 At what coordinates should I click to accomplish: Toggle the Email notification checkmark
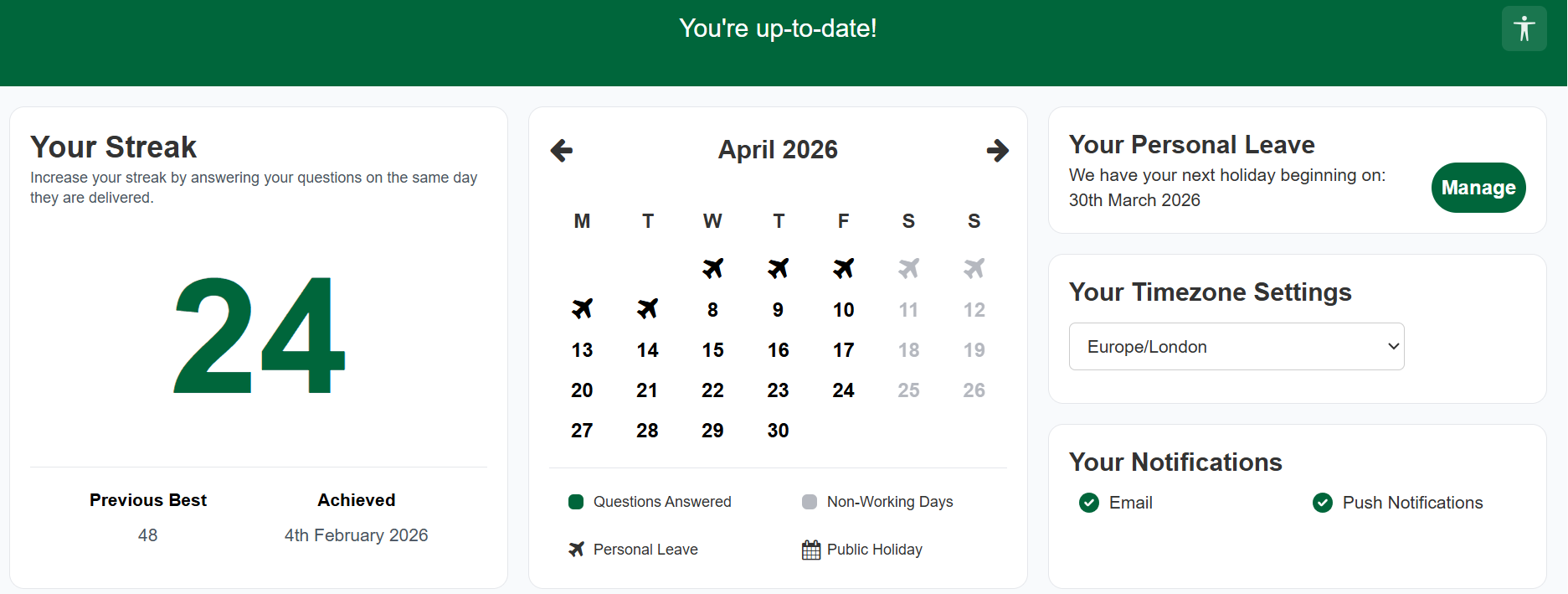pyautogui.click(x=1089, y=503)
